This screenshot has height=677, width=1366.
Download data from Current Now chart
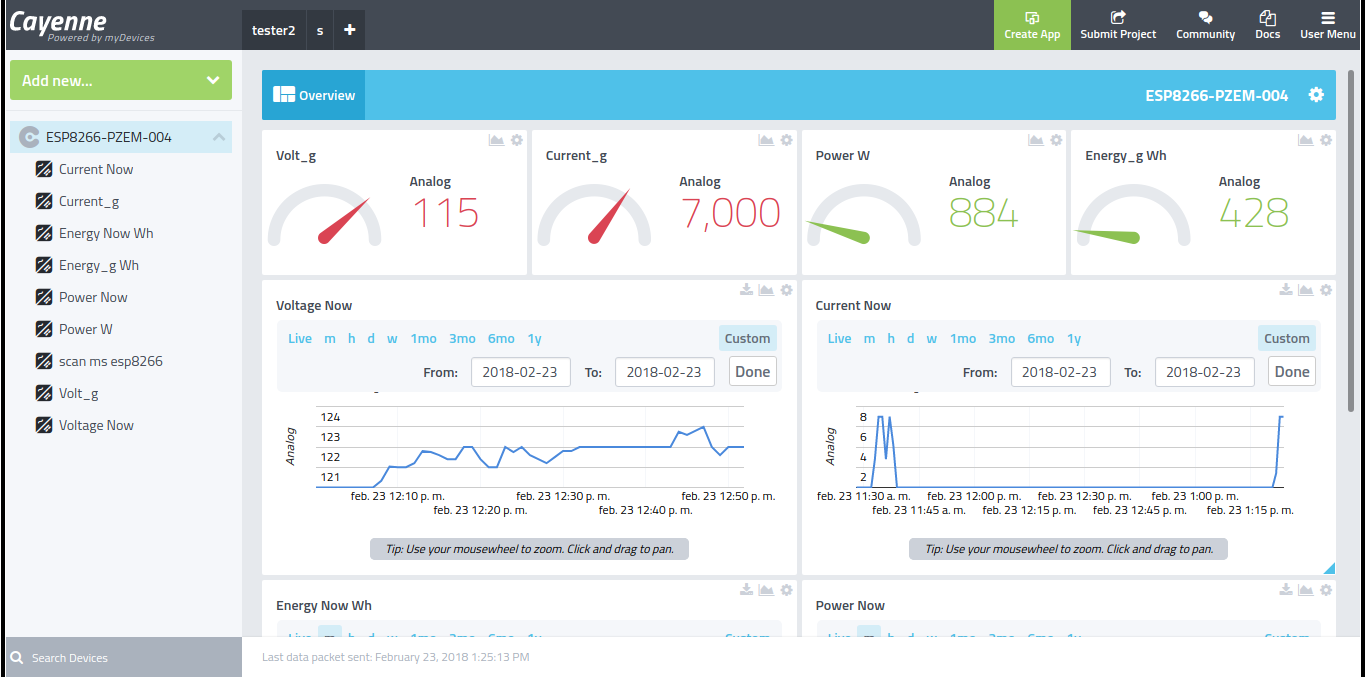[1286, 290]
